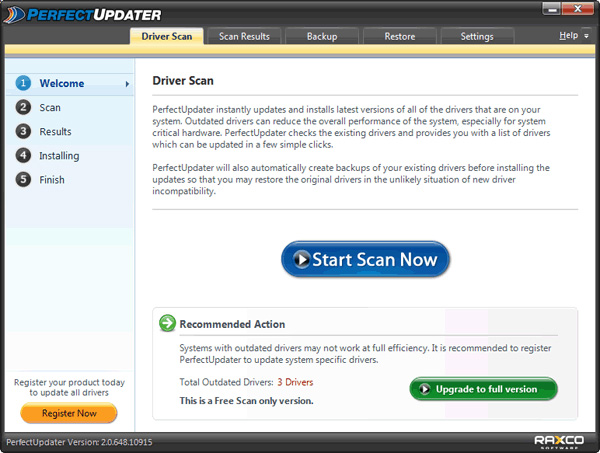Click the PerfectUpdater version text in status bar
The image size is (600, 453).
pos(79,442)
